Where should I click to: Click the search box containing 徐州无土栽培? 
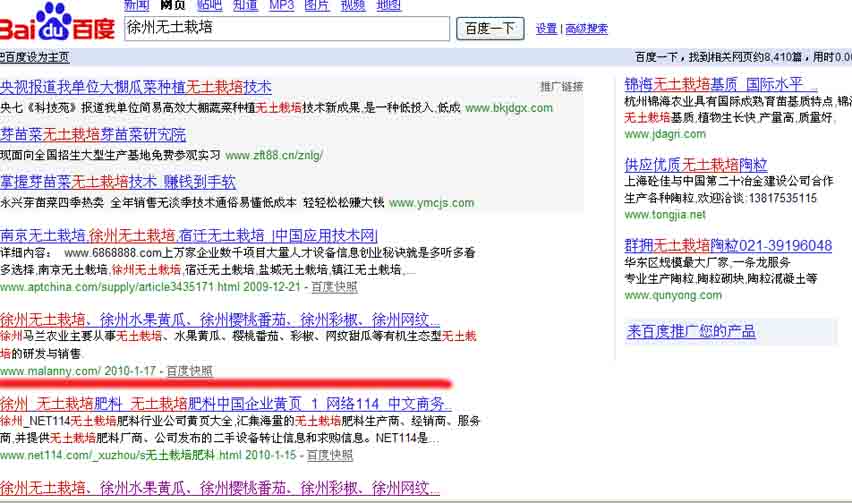pos(287,28)
